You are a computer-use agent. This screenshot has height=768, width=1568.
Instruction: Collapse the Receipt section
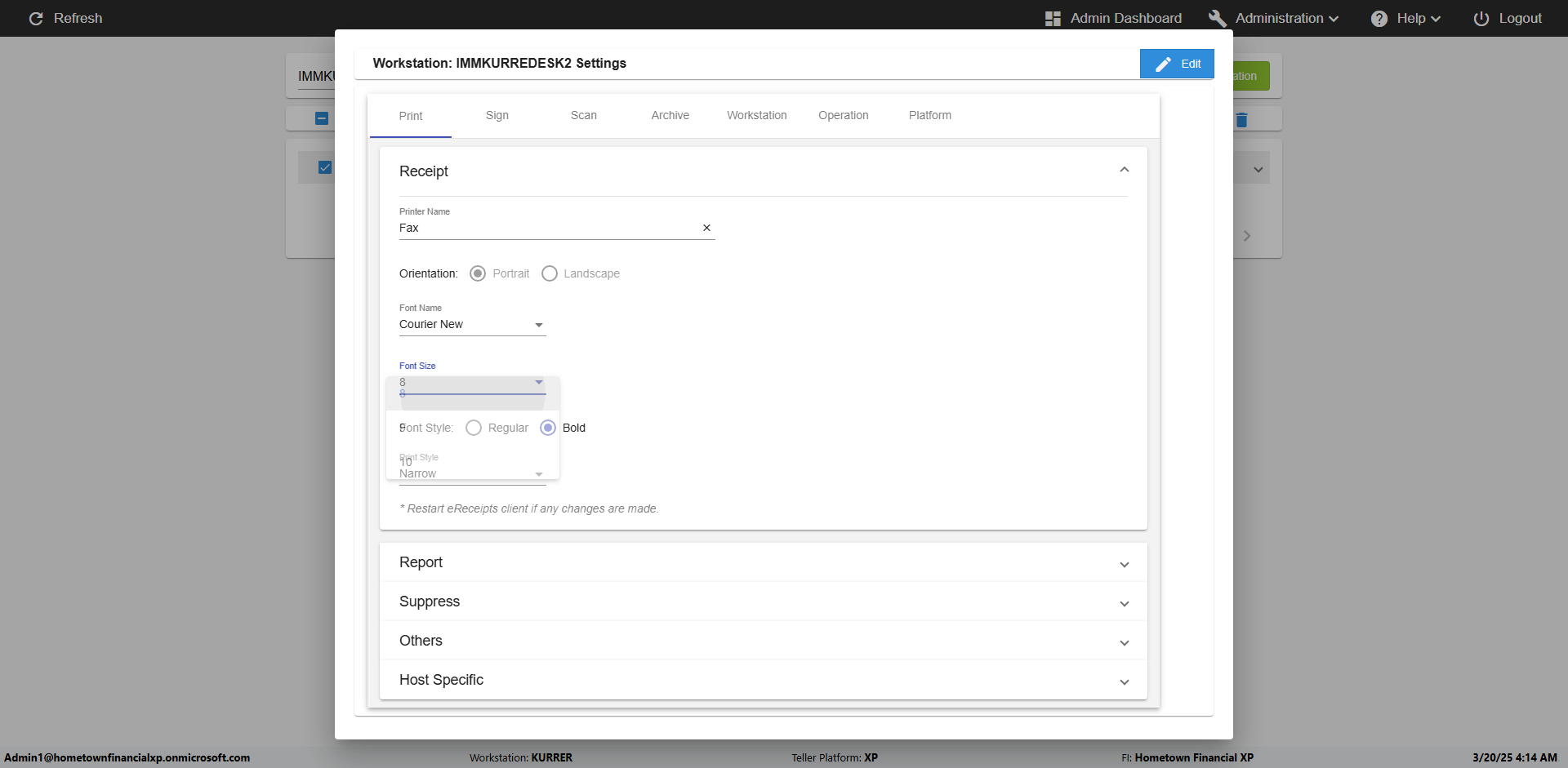click(1124, 171)
